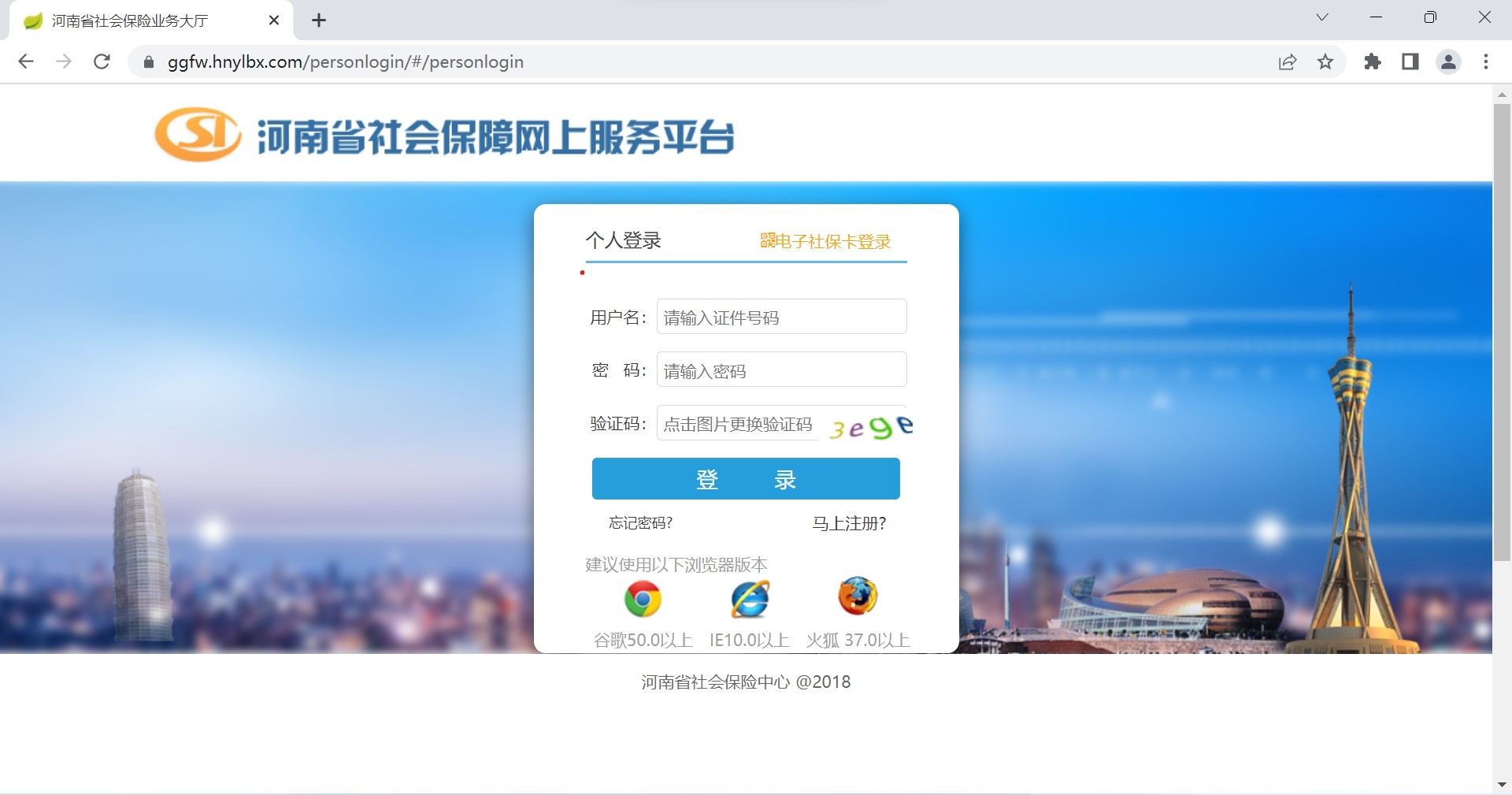Focus the 用户名 ID number field
Screen dimensions: 1512x795
(781, 317)
